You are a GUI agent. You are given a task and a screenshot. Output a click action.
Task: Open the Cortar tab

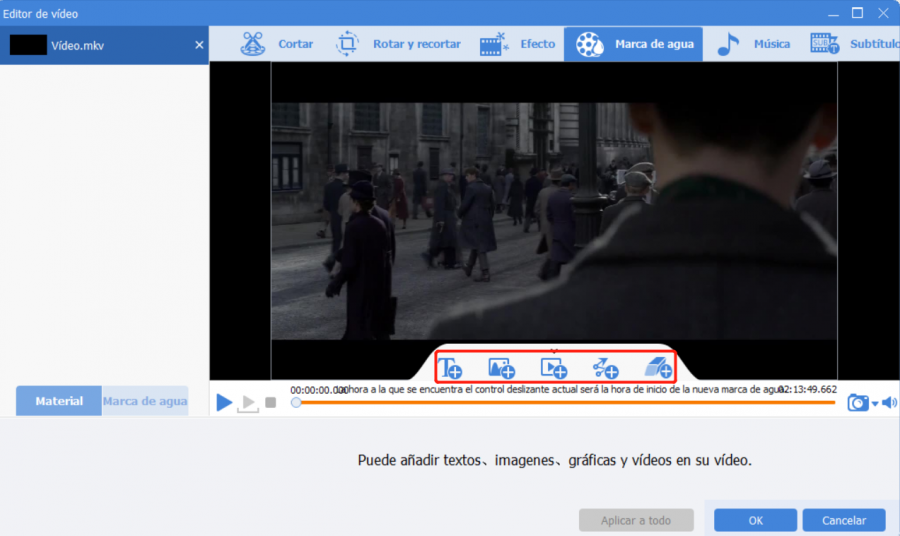tap(277, 44)
